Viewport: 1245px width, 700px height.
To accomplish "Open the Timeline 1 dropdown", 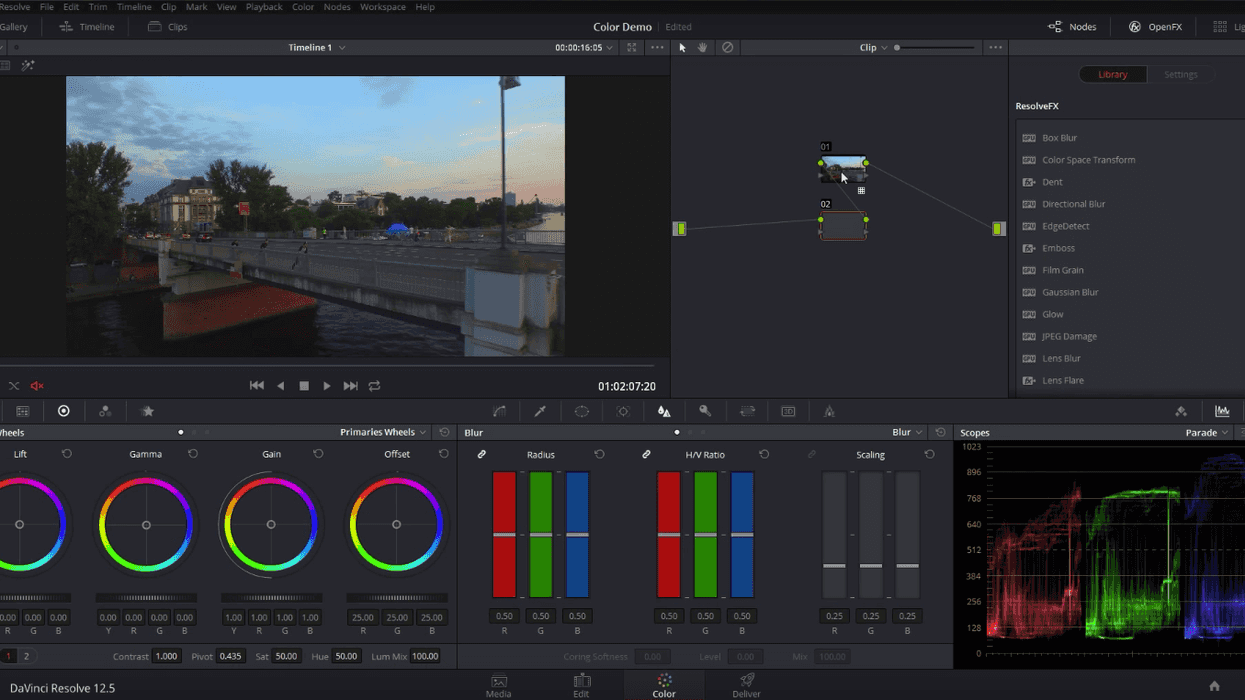I will pyautogui.click(x=317, y=47).
